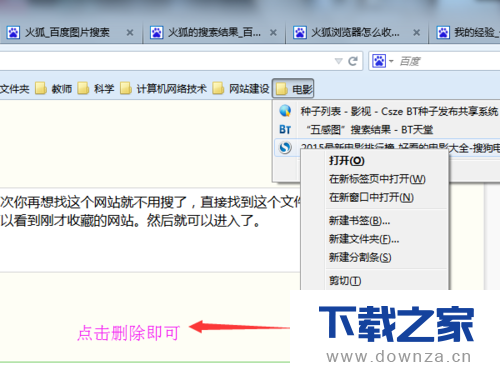Open the 文件夹 bookmark folder label
Viewport: 500px width, 375px height.
(x=15, y=89)
